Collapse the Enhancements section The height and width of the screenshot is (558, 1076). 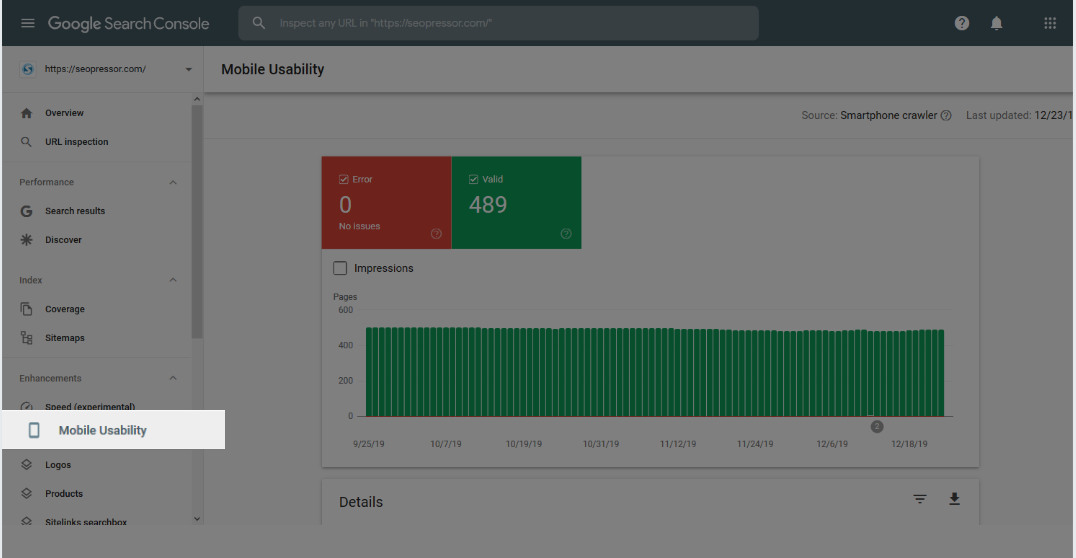(173, 378)
